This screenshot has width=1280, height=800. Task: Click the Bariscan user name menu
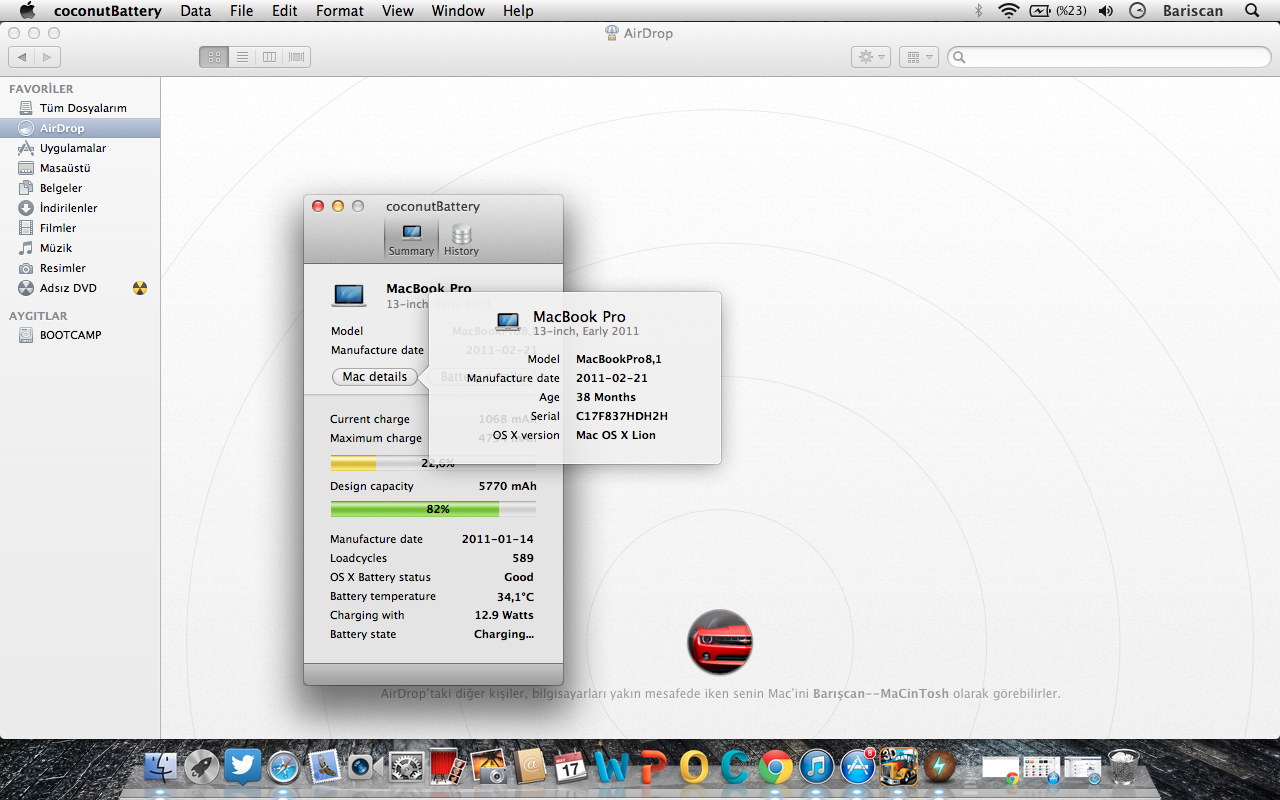pyautogui.click(x=1193, y=11)
